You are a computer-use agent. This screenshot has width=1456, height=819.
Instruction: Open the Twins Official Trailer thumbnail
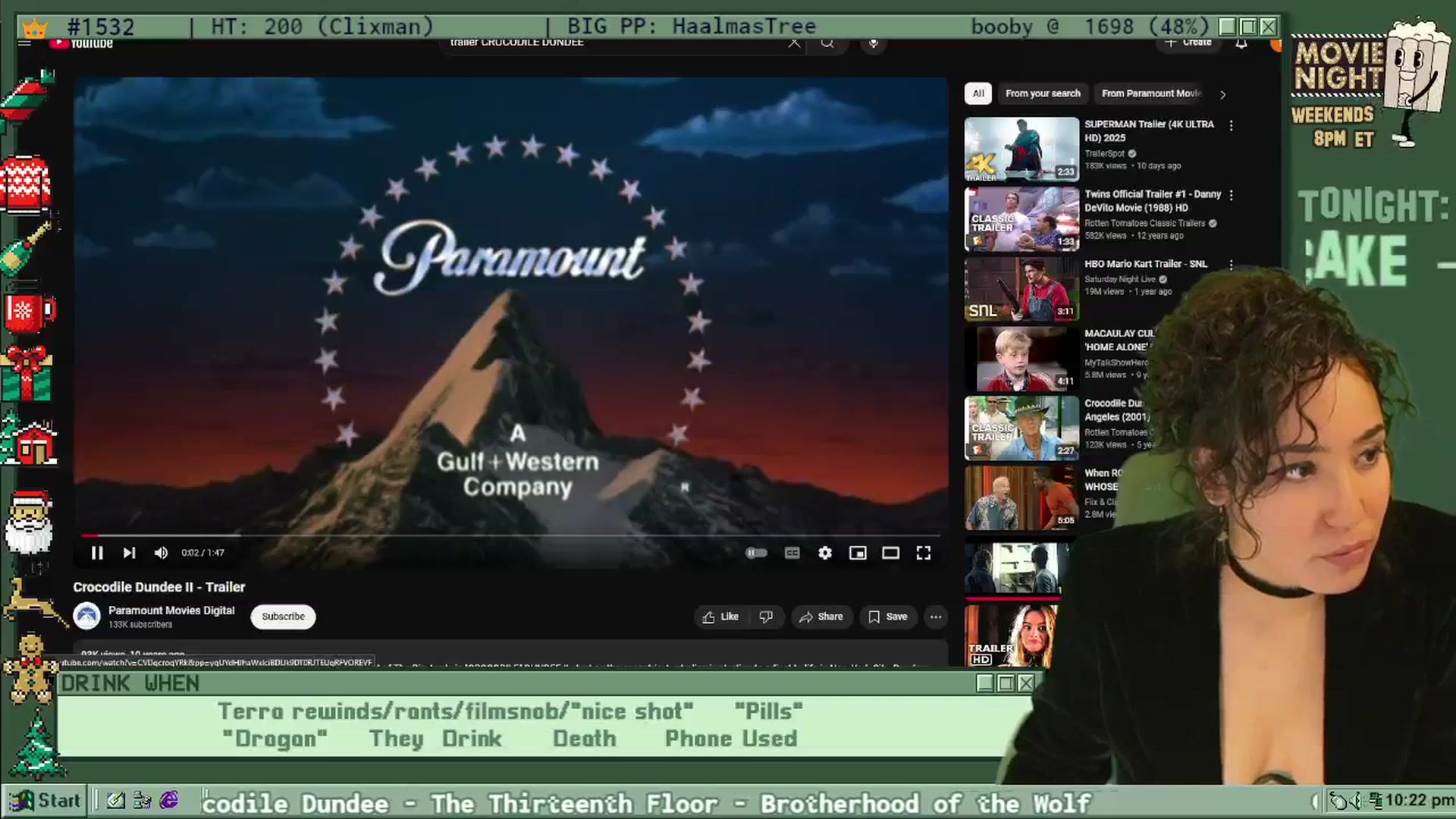[x=1021, y=219]
